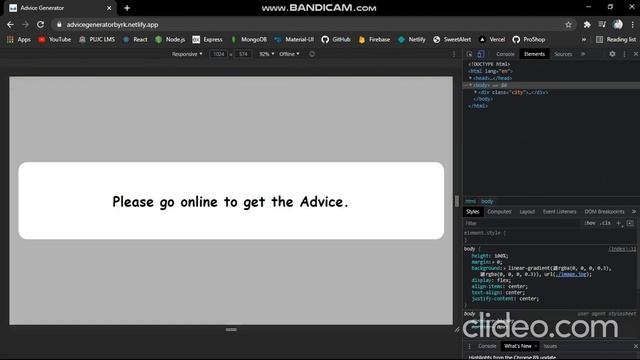Open the Node.js bookmark
The width and height of the screenshot is (640, 360).
(x=170, y=40)
